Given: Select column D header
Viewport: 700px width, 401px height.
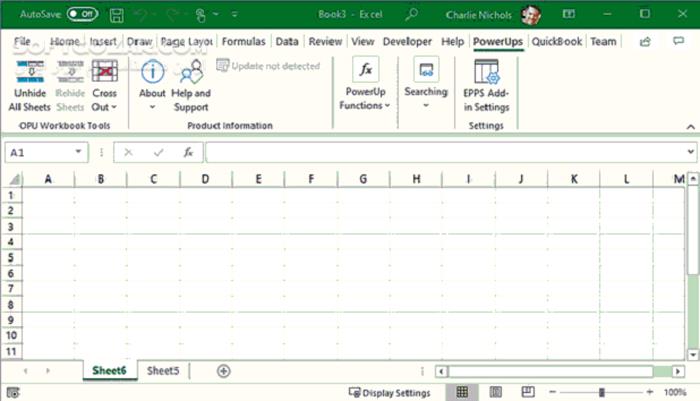Looking at the screenshot, I should (205, 179).
